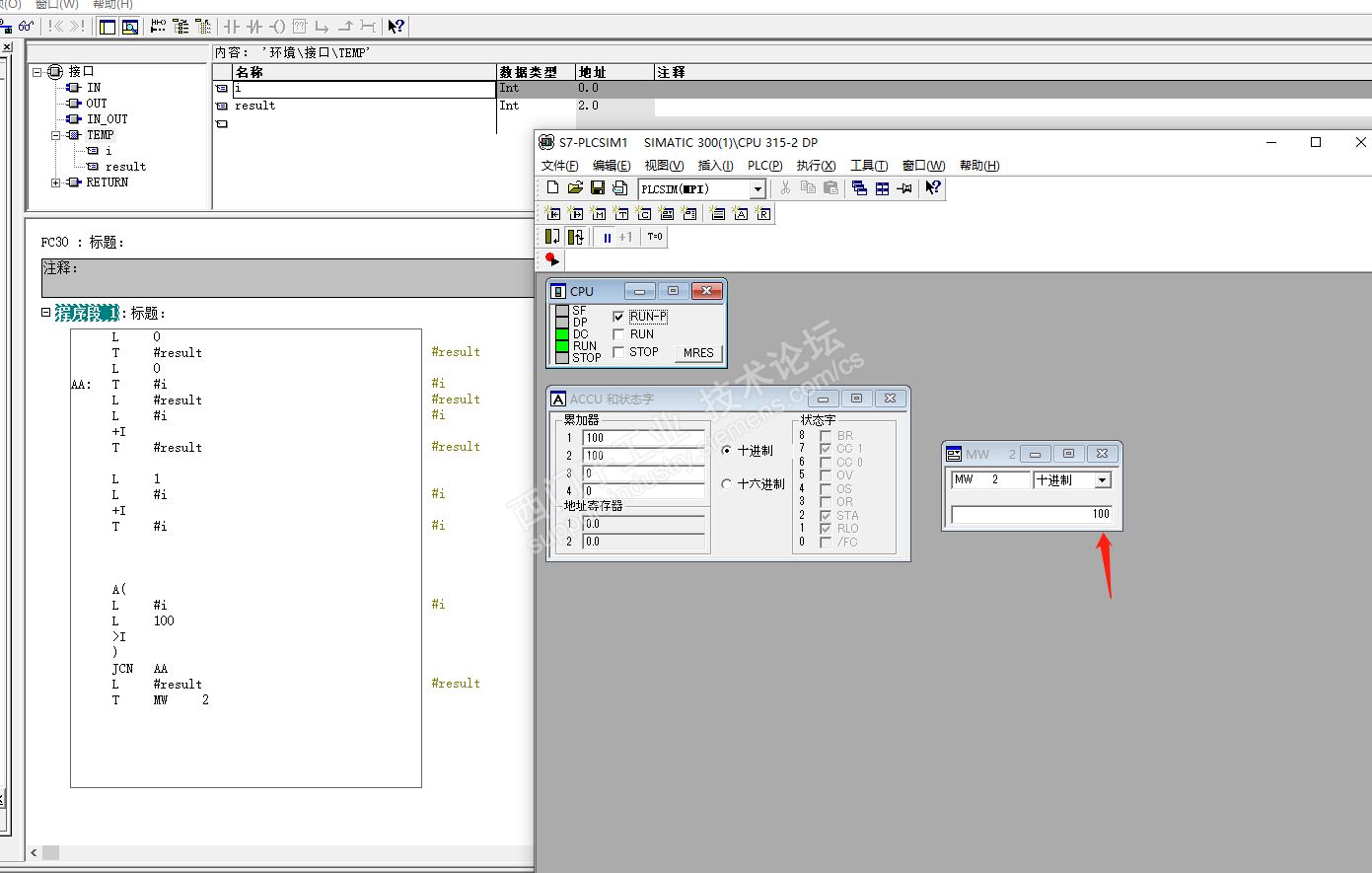Image resolution: width=1372 pixels, height=873 pixels.
Task: Click the PLCSIM context help arrow icon
Action: tap(933, 188)
